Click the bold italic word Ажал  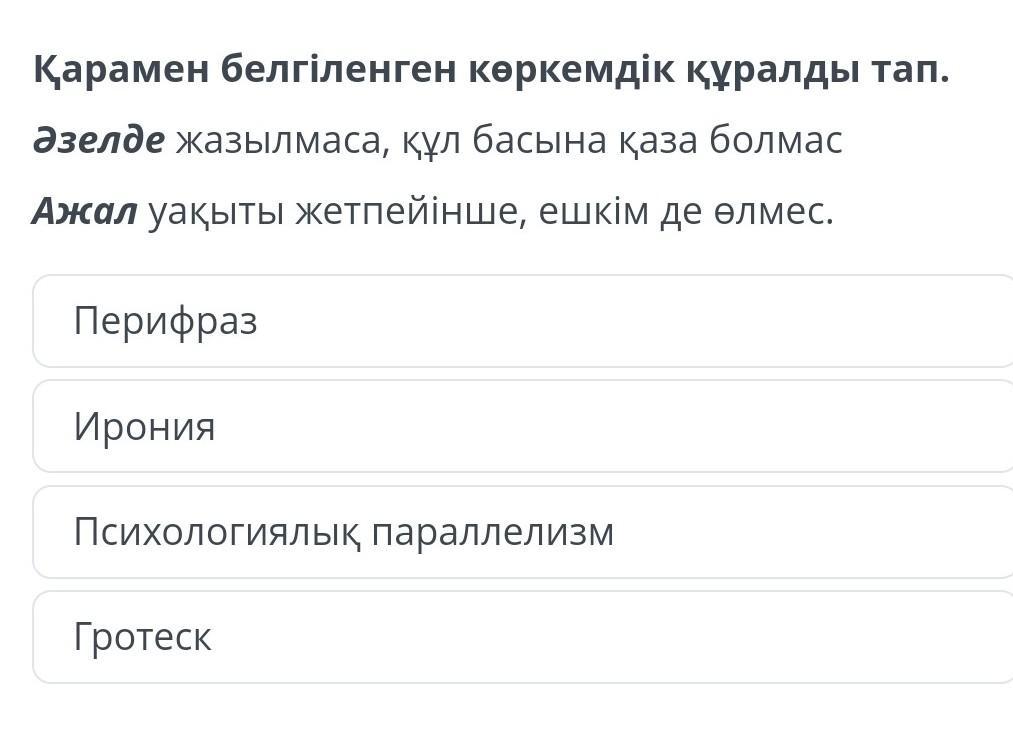click(x=85, y=211)
